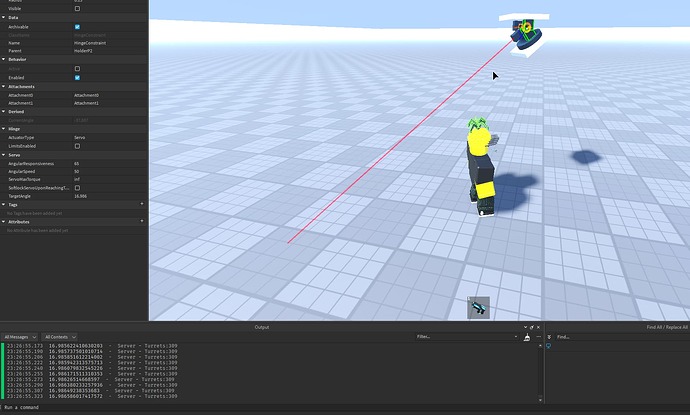Click the turret object in viewport
The height and width of the screenshot is (415, 690).
526,33
